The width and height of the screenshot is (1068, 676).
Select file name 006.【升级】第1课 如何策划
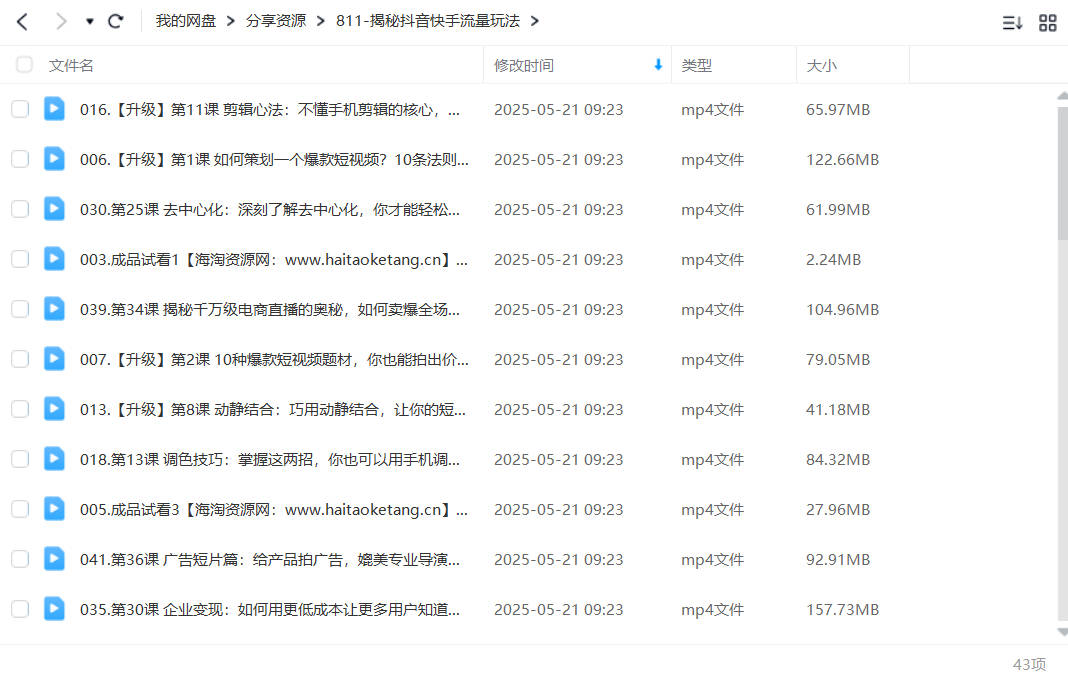pos(274,159)
